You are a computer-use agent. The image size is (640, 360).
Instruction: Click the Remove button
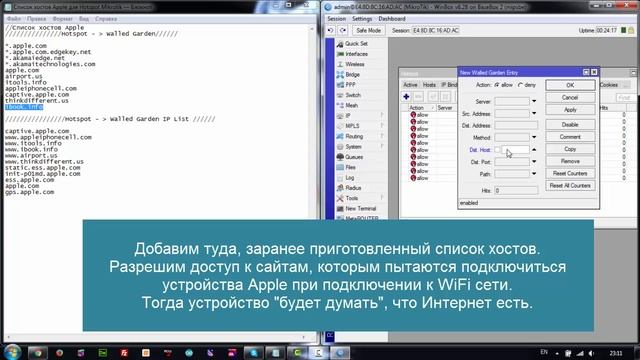[570, 161]
